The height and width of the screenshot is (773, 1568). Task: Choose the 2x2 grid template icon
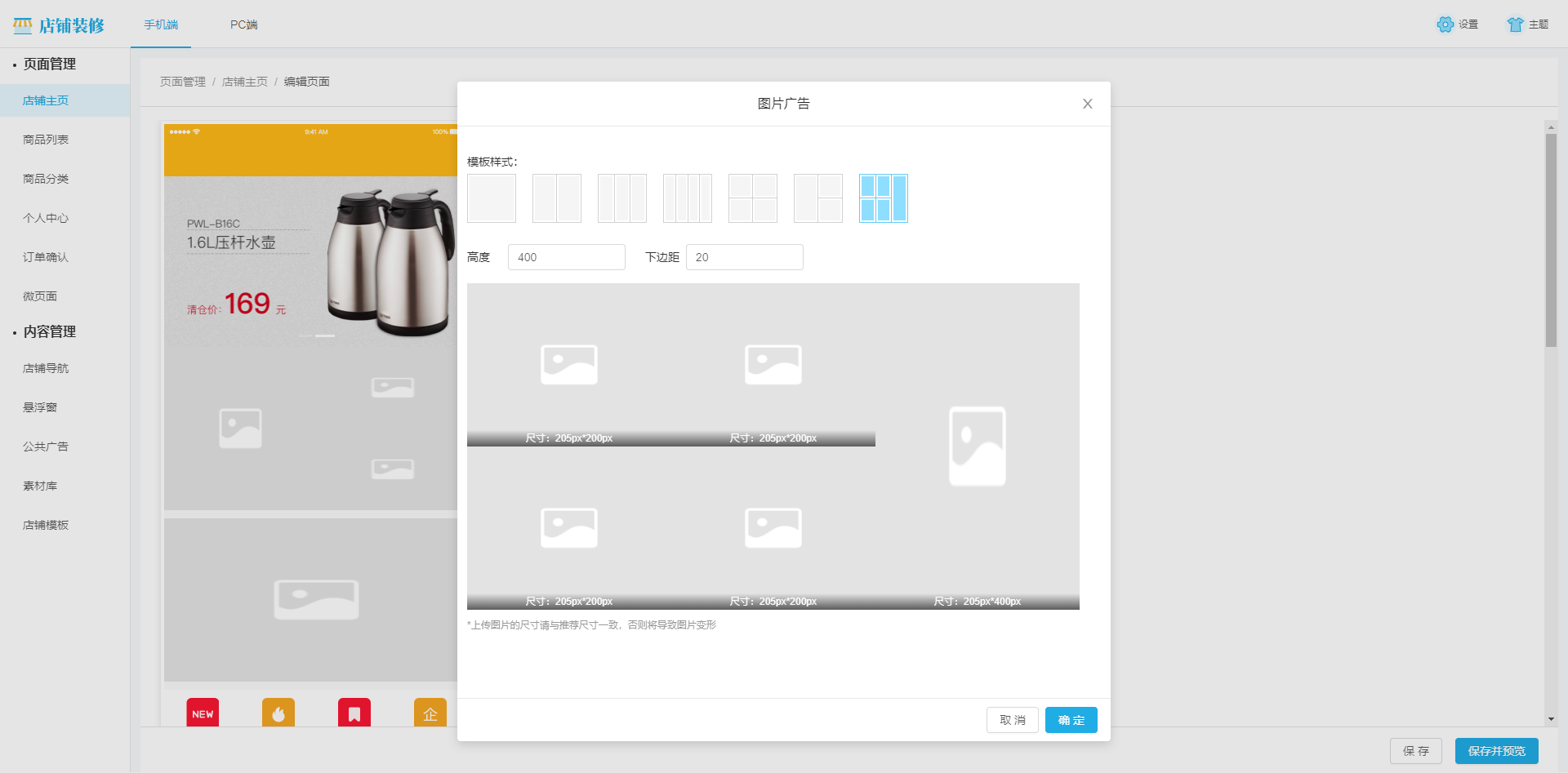pyautogui.click(x=753, y=198)
